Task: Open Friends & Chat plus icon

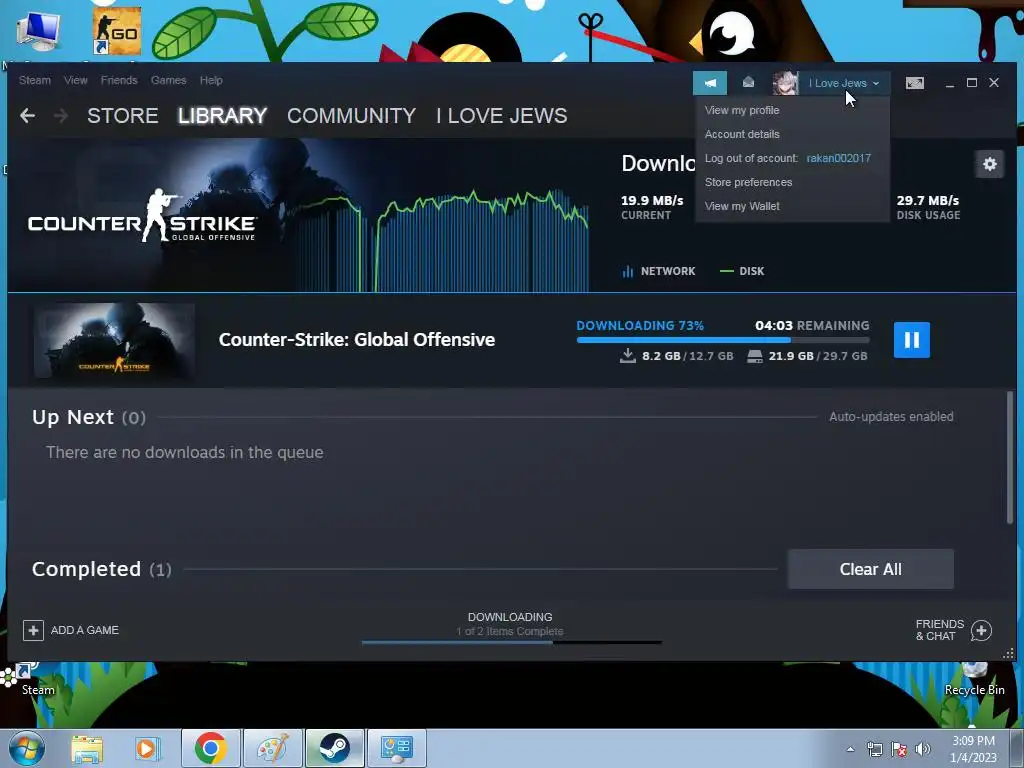Action: pyautogui.click(x=981, y=630)
